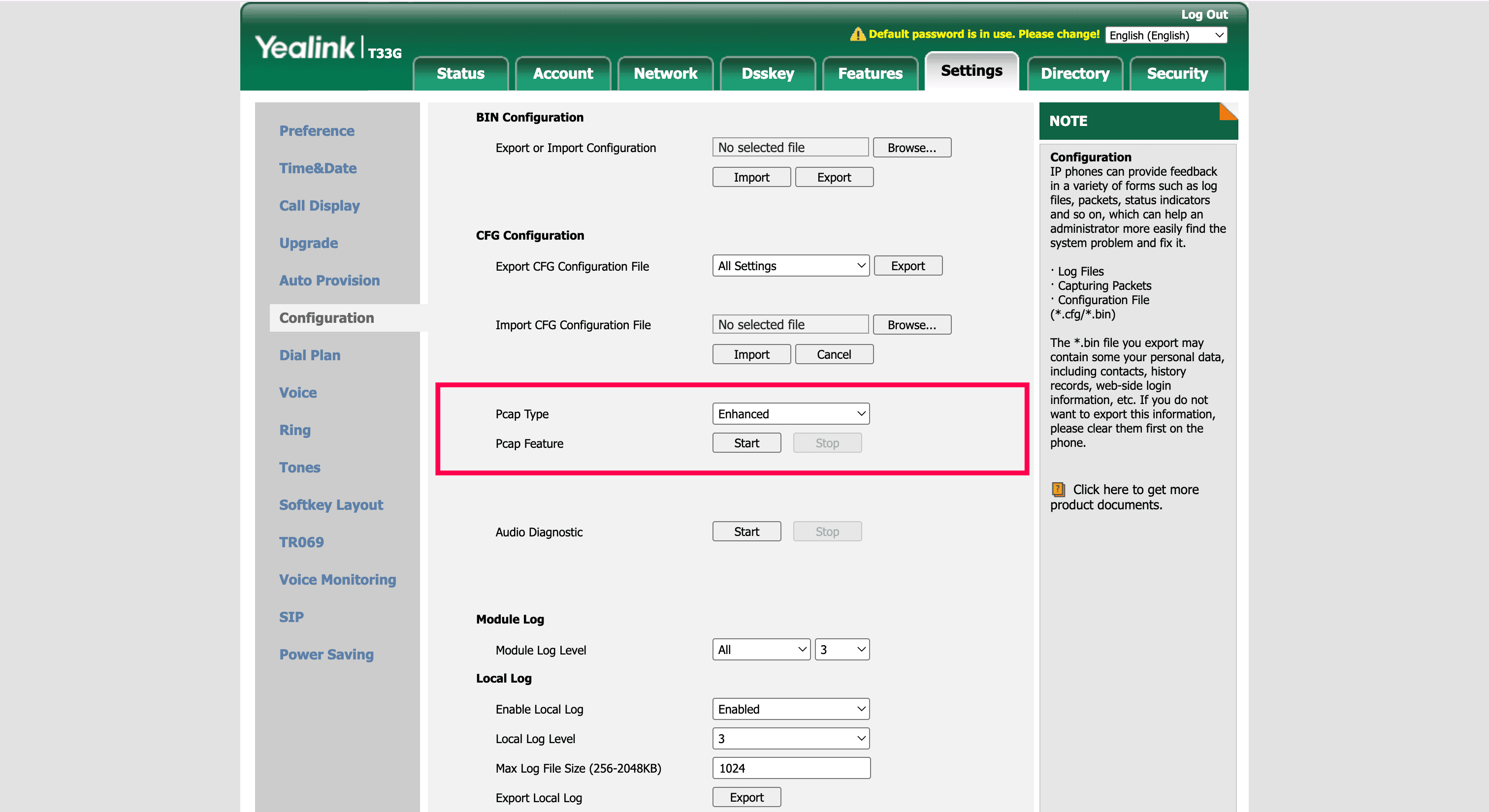Viewport: 1489px width, 812px height.
Task: Open the Enable Local Log dropdown
Action: click(x=790, y=709)
